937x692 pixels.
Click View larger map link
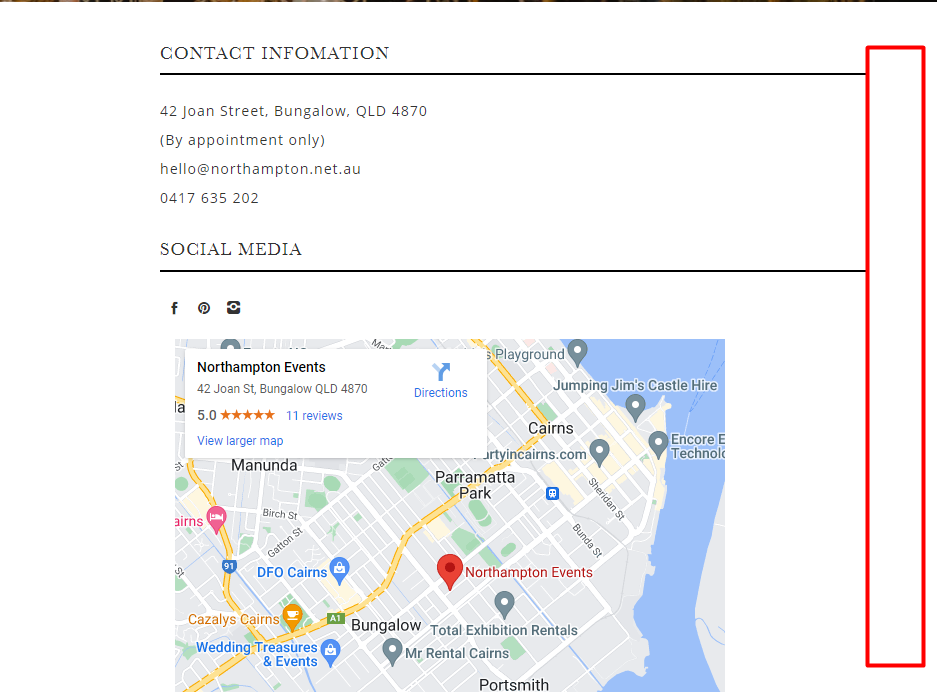pyautogui.click(x=240, y=441)
